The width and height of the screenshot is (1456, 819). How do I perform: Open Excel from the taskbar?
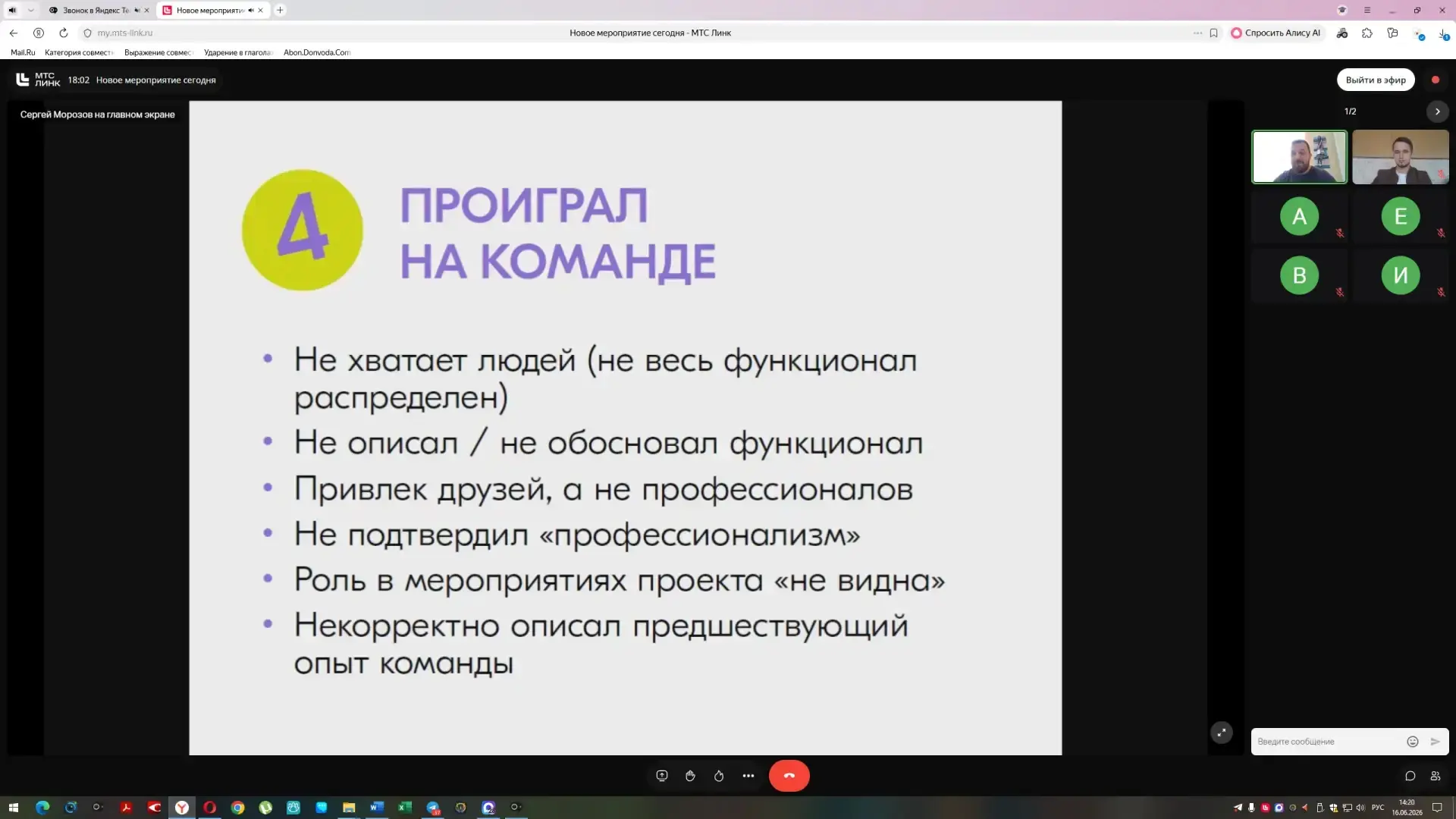(x=405, y=808)
